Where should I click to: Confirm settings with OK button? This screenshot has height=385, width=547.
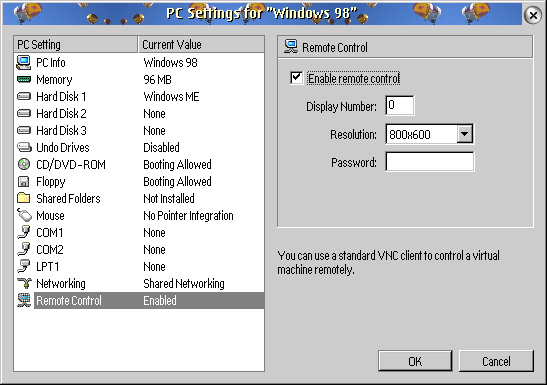point(415,361)
